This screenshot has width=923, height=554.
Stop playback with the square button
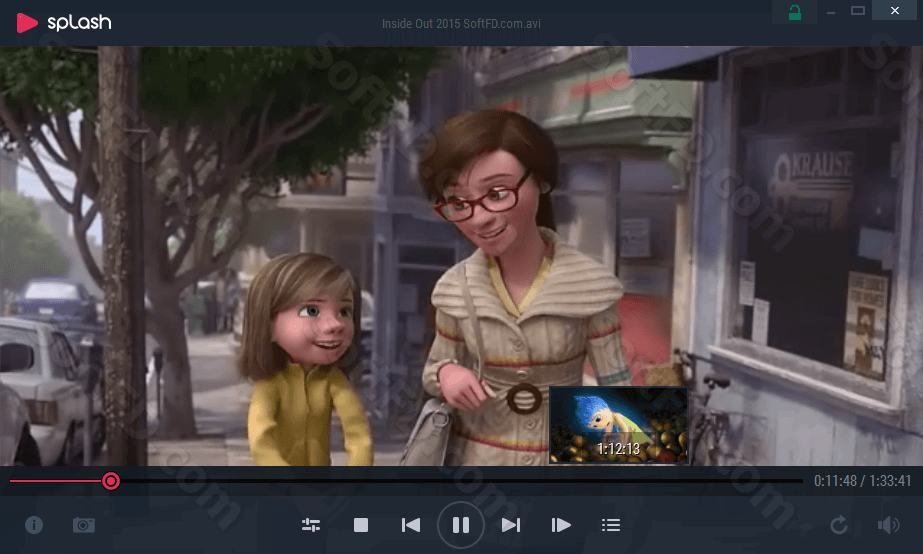point(361,525)
